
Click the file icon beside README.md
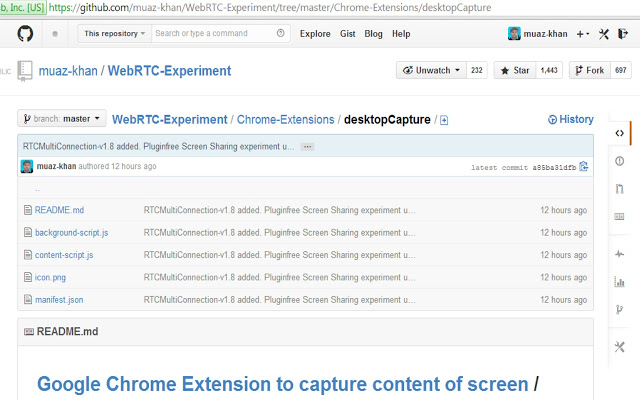28,210
